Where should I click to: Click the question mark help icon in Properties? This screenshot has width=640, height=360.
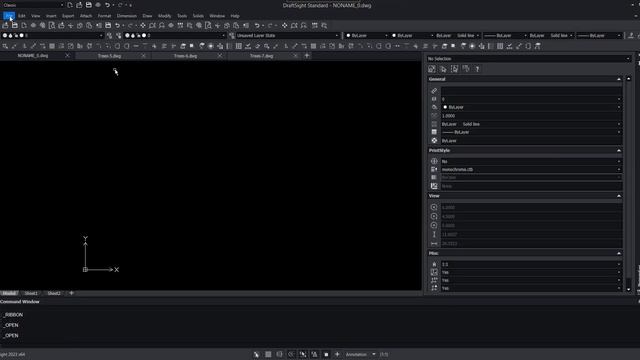477,69
